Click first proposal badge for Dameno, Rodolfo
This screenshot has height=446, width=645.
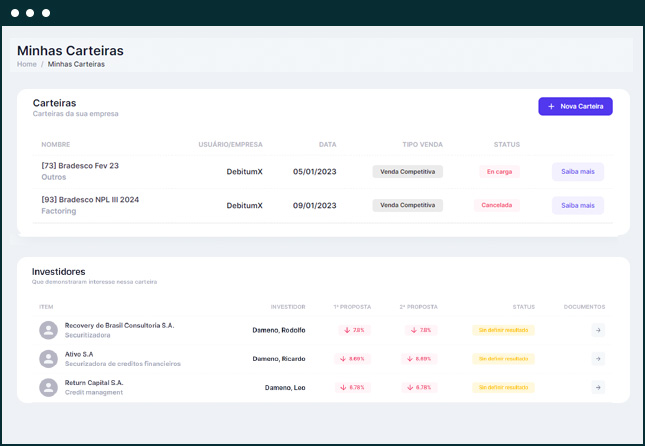point(355,330)
